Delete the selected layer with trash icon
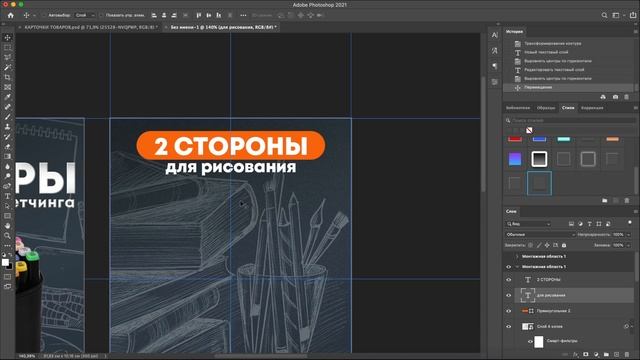640x360 pixels. (x=627, y=355)
